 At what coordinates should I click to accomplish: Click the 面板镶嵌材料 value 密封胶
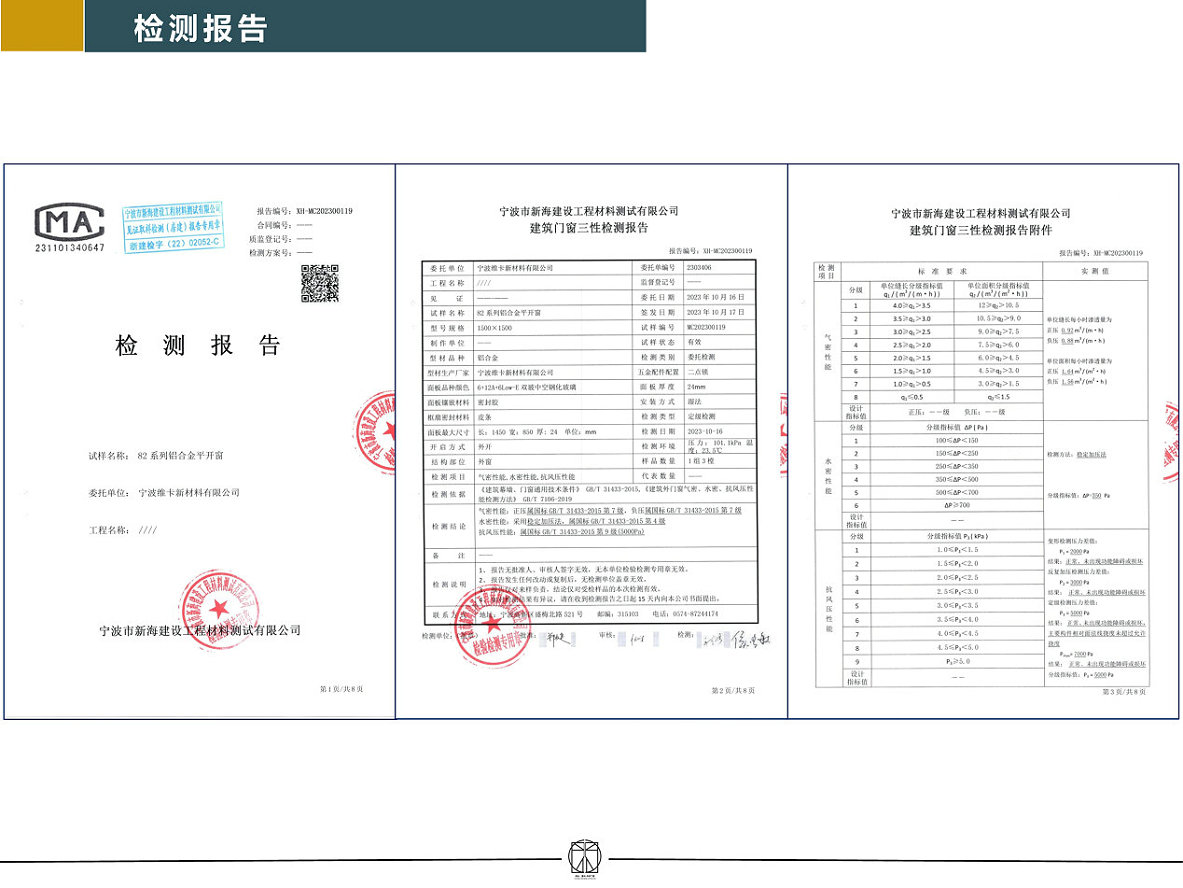click(487, 402)
